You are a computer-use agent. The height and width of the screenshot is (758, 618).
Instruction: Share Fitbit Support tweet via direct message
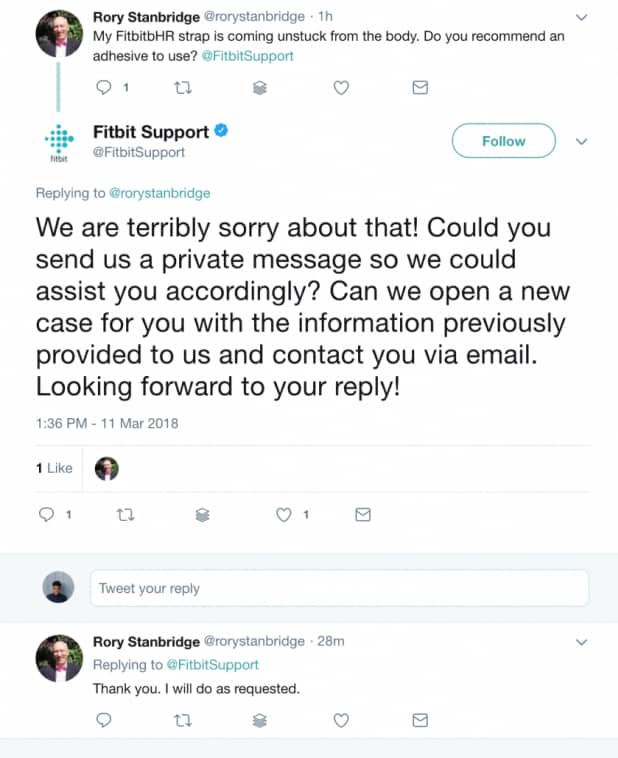(x=363, y=515)
